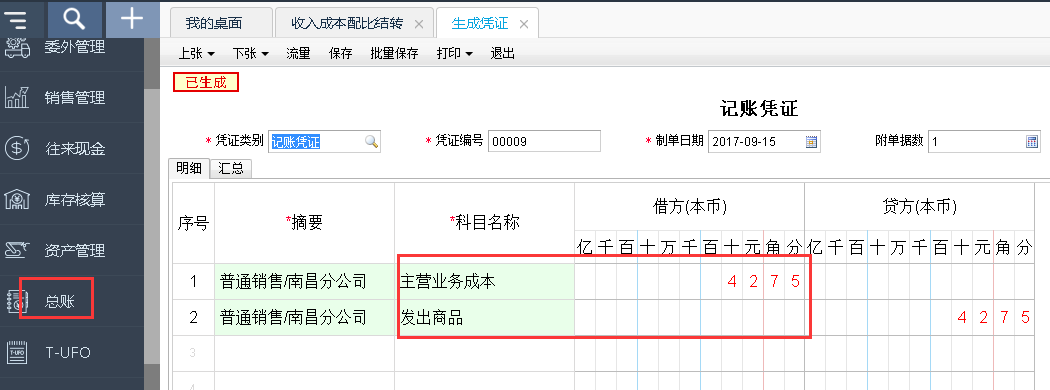Open calculator icon for 附单据数
The image size is (1050, 390).
pyautogui.click(x=1032, y=141)
